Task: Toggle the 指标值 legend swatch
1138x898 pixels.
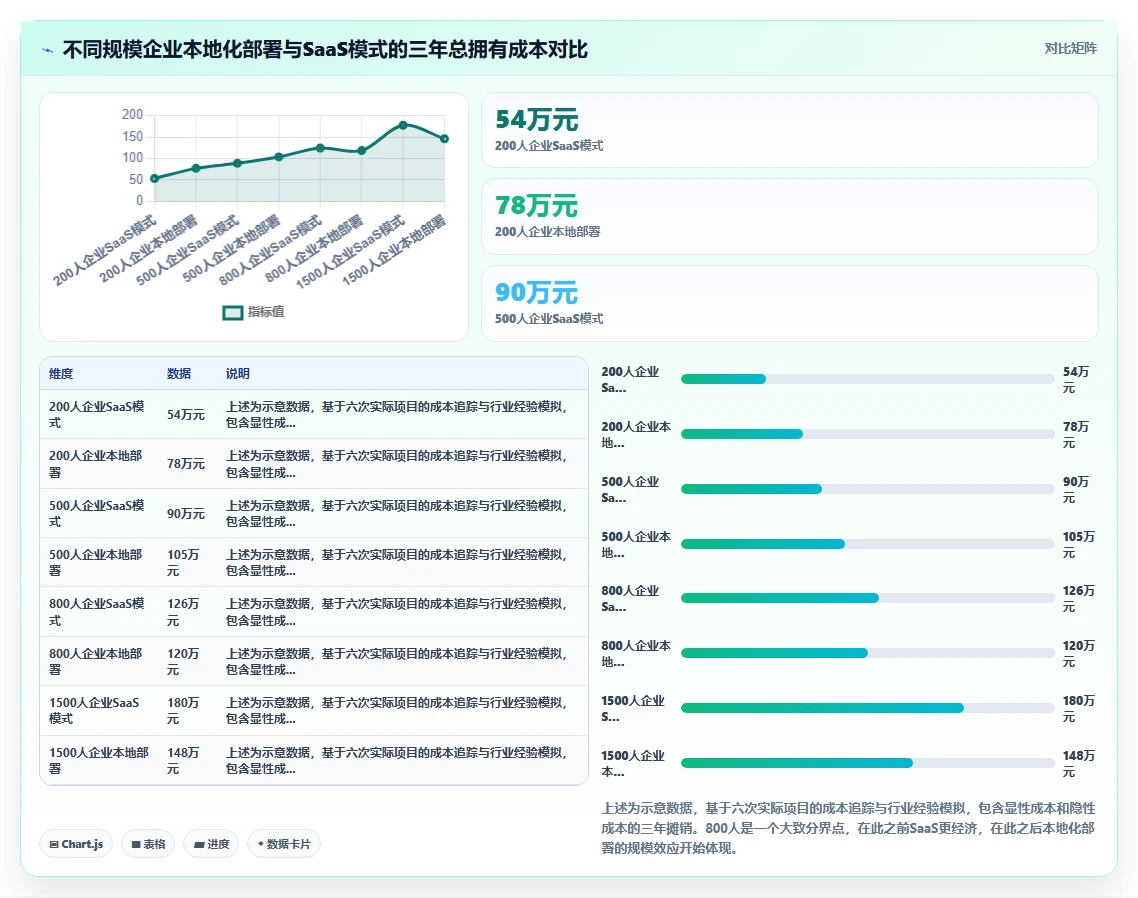Action: coord(232,312)
